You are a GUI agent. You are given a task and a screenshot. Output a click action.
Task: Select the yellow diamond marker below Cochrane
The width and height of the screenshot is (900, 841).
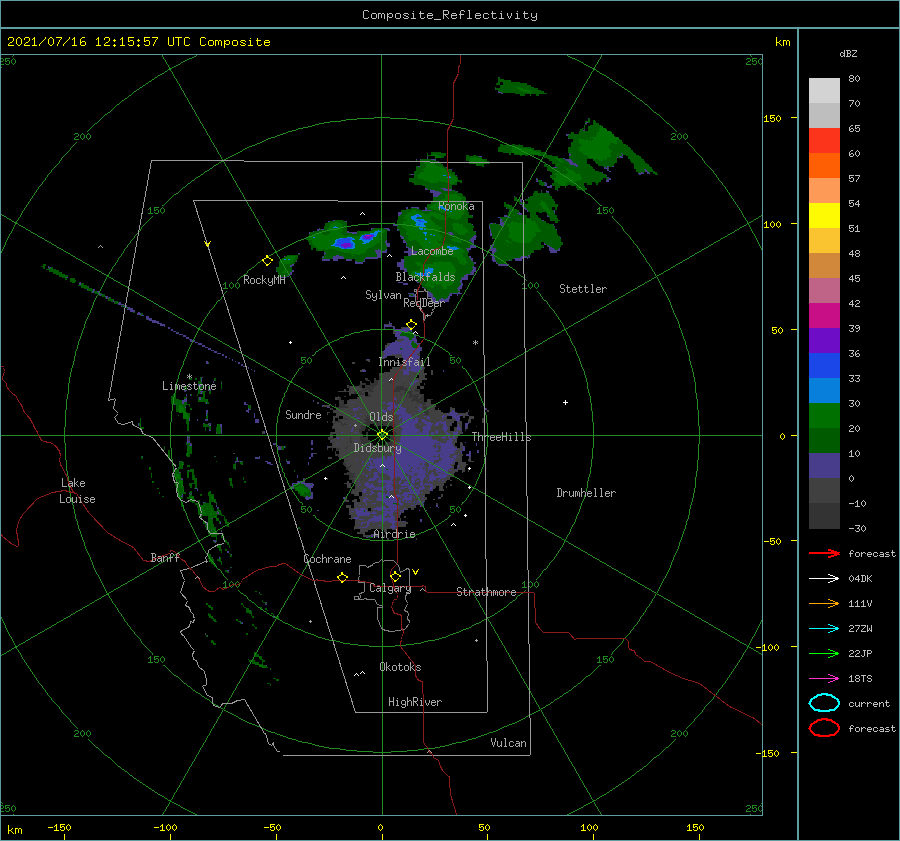click(342, 577)
